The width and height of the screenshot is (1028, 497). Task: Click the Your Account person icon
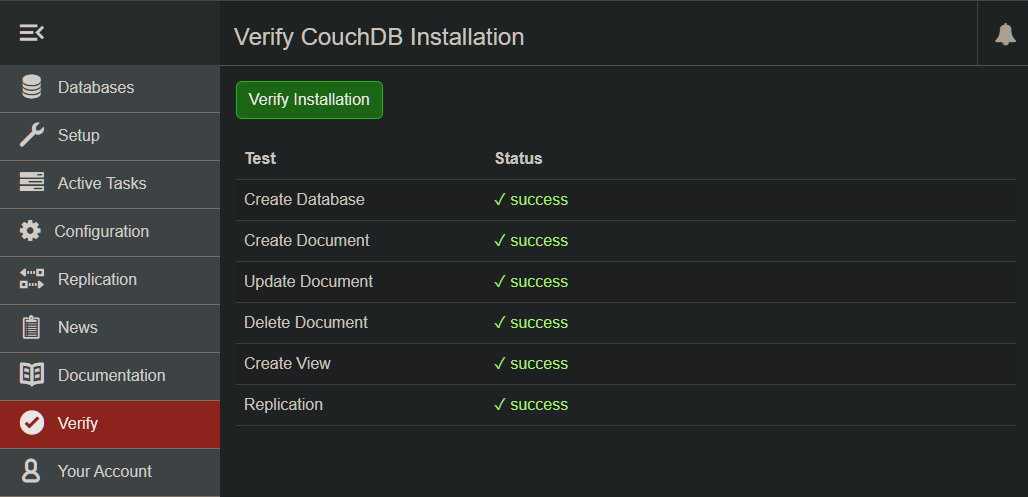[32, 471]
